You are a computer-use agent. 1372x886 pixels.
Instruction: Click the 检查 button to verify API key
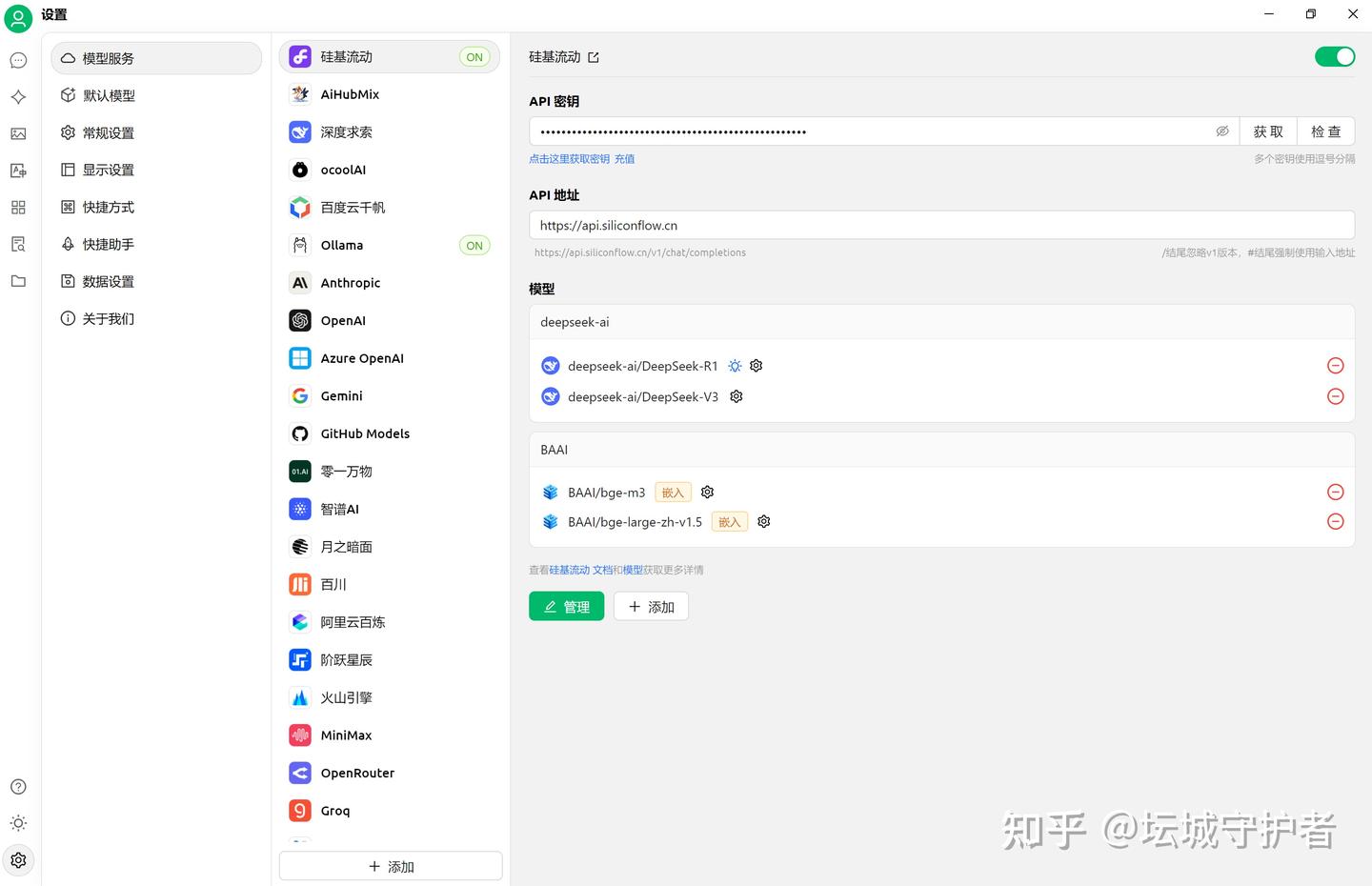[1325, 131]
